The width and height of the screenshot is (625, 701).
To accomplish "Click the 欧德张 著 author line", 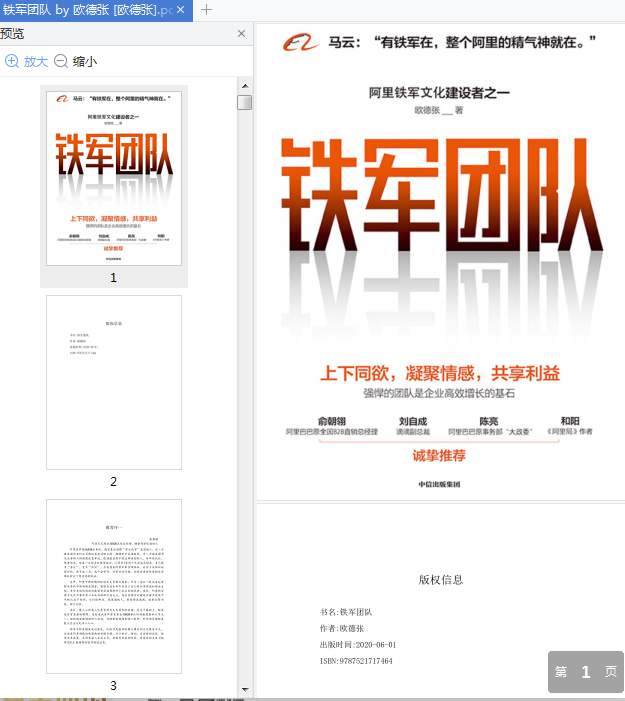I will [x=439, y=110].
